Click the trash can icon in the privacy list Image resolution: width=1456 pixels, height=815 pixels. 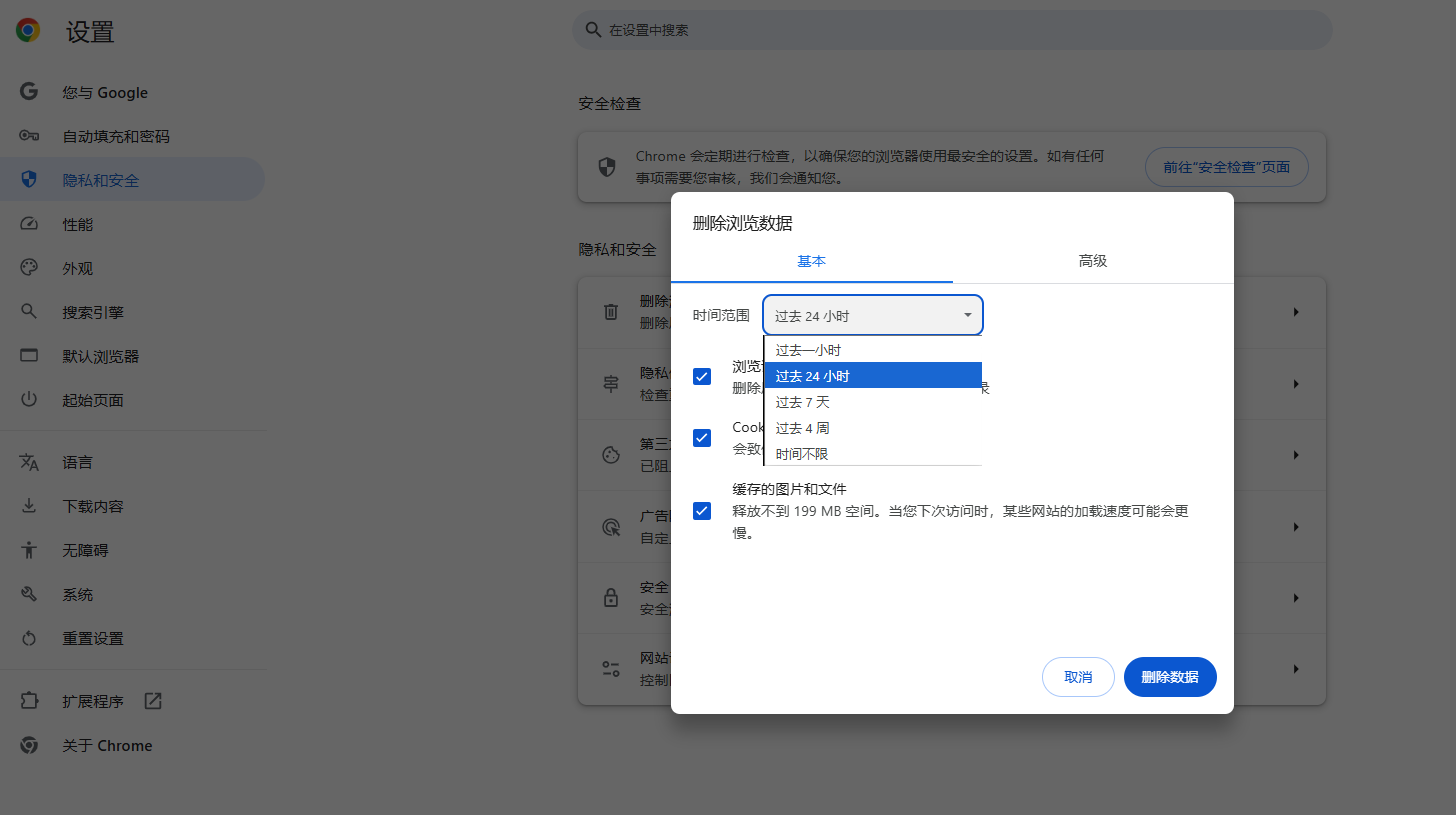click(611, 312)
